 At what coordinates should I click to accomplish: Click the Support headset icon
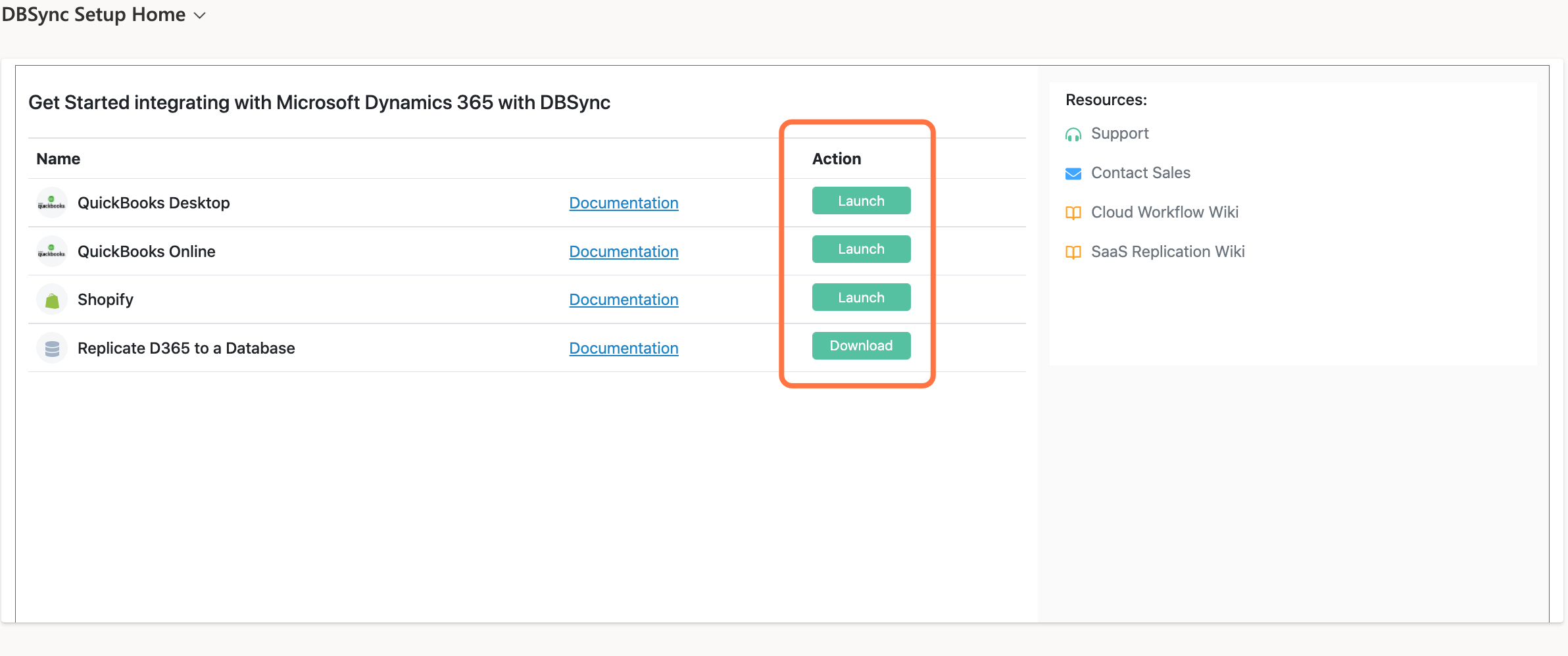1073,134
